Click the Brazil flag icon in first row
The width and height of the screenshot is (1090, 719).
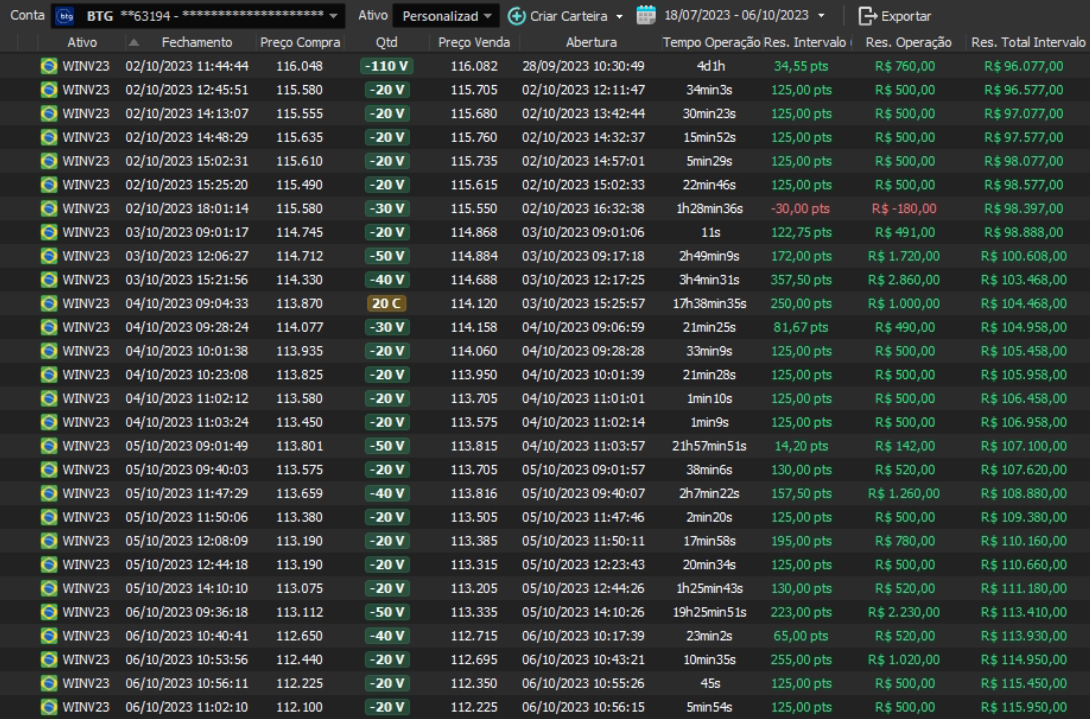(49, 66)
